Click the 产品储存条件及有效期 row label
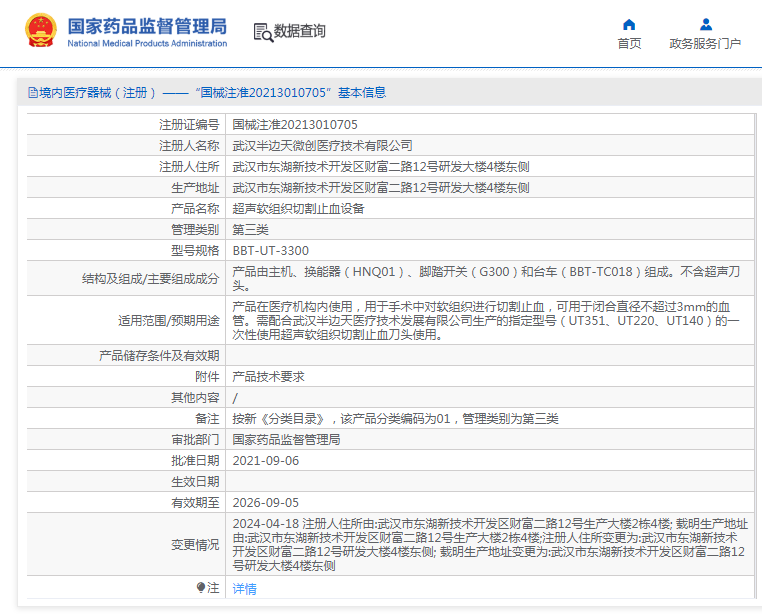 coord(159,356)
